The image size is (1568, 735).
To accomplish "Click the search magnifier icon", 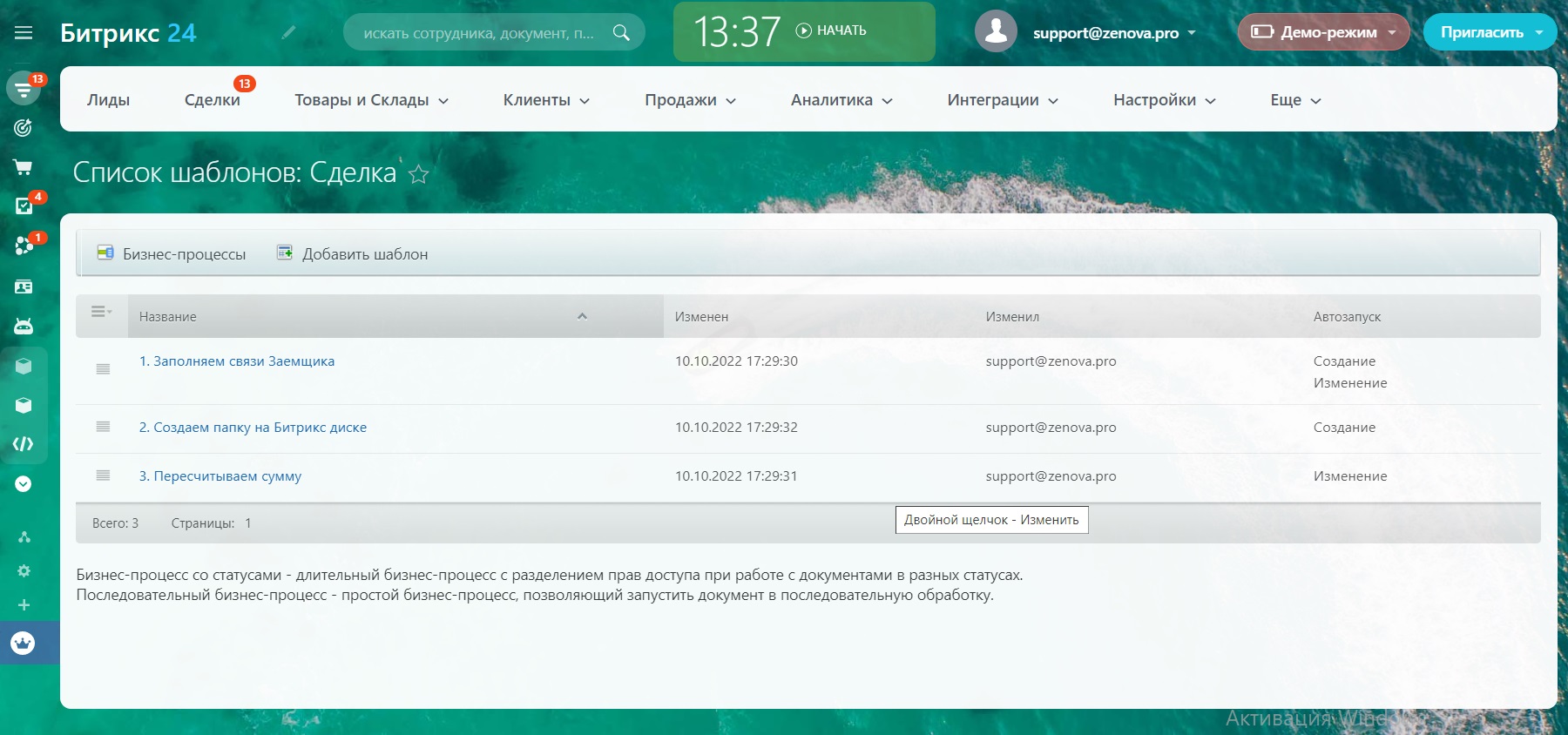I will tap(621, 33).
